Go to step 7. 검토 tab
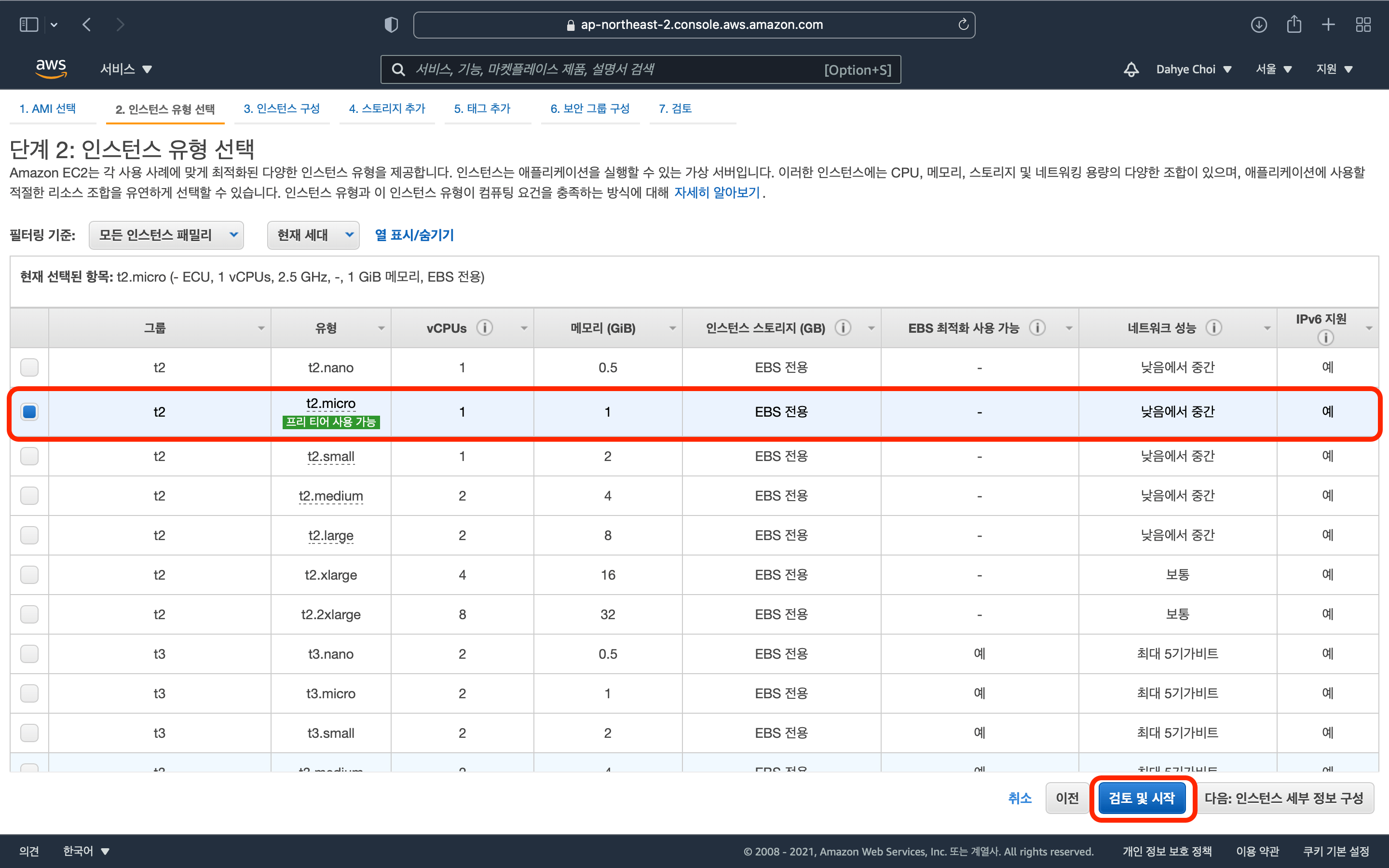The height and width of the screenshot is (868, 1389). click(675, 108)
